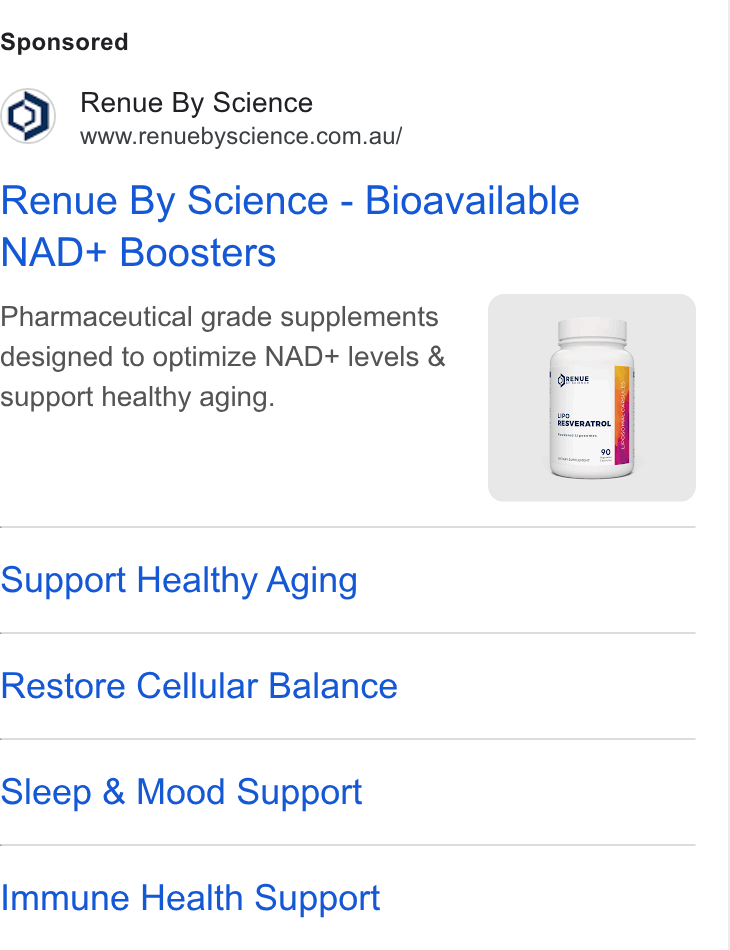
Task: Open the Bioavailable NAD+ Boosters ad headline
Action: pyautogui.click(x=290, y=226)
